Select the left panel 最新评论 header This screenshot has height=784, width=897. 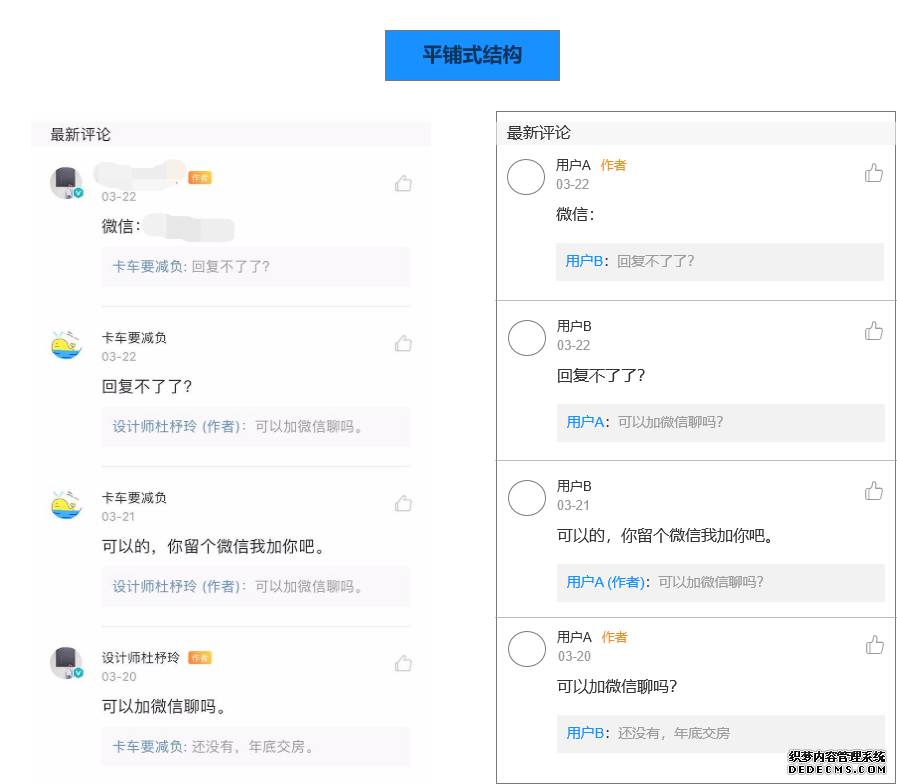pos(70,133)
